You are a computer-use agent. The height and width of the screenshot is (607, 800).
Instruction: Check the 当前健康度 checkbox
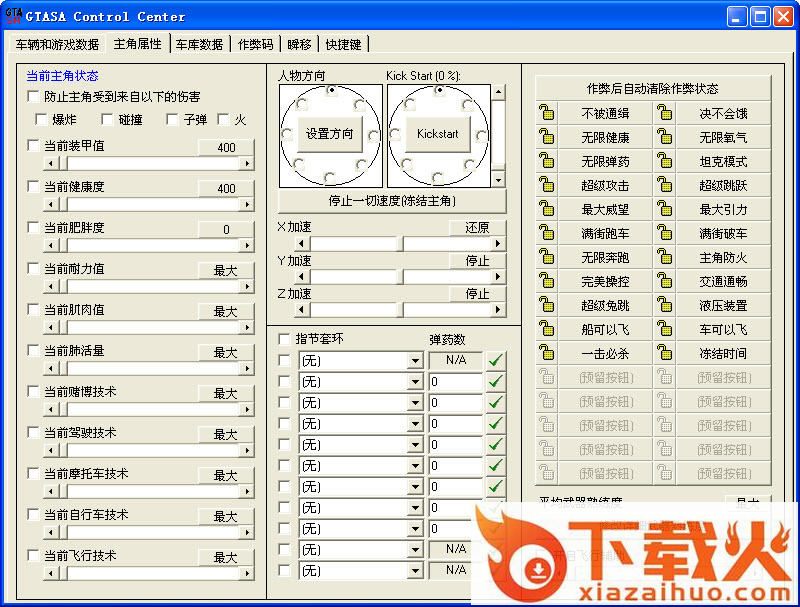(x=34, y=186)
